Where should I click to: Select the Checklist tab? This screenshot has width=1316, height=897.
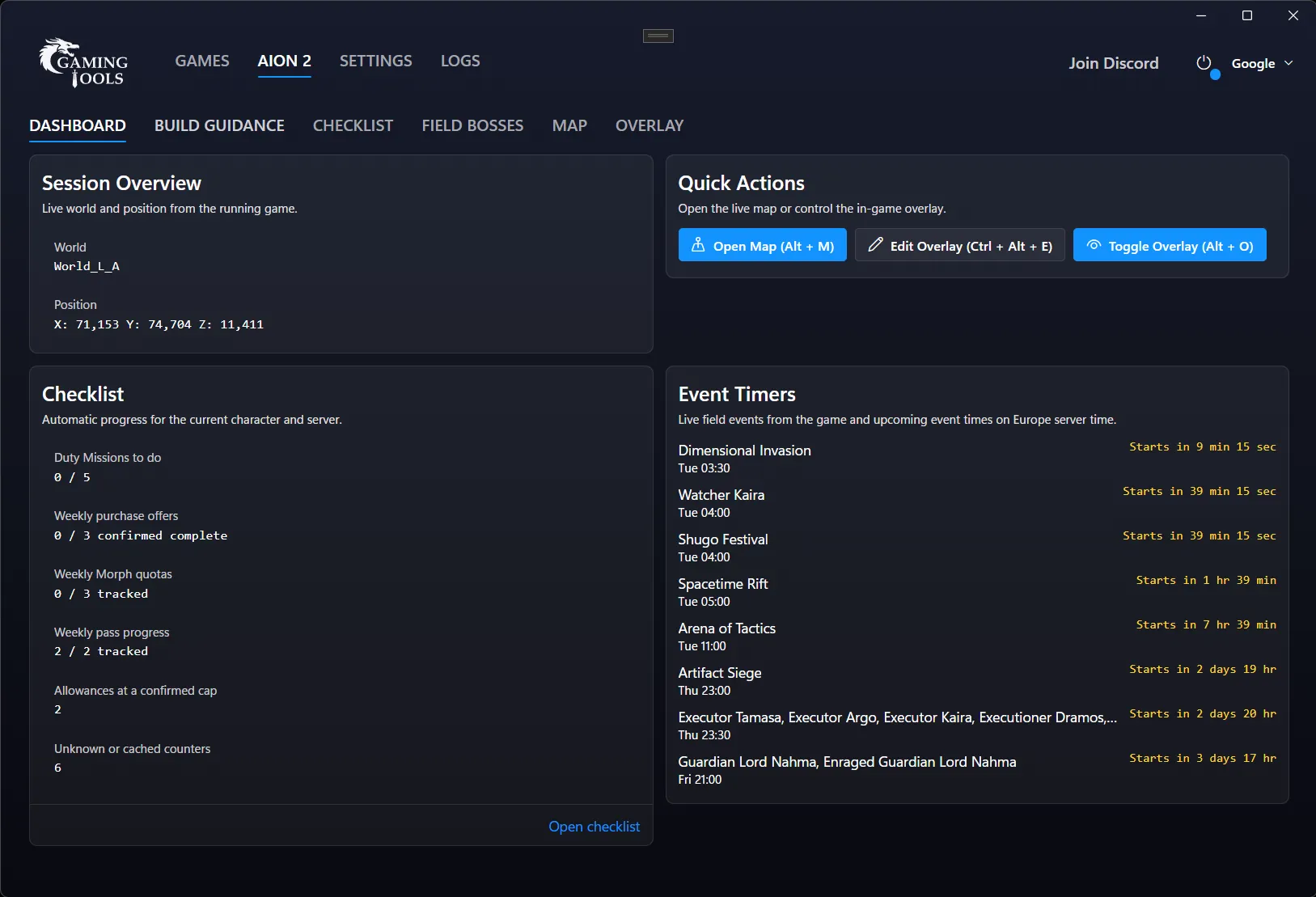[353, 125]
